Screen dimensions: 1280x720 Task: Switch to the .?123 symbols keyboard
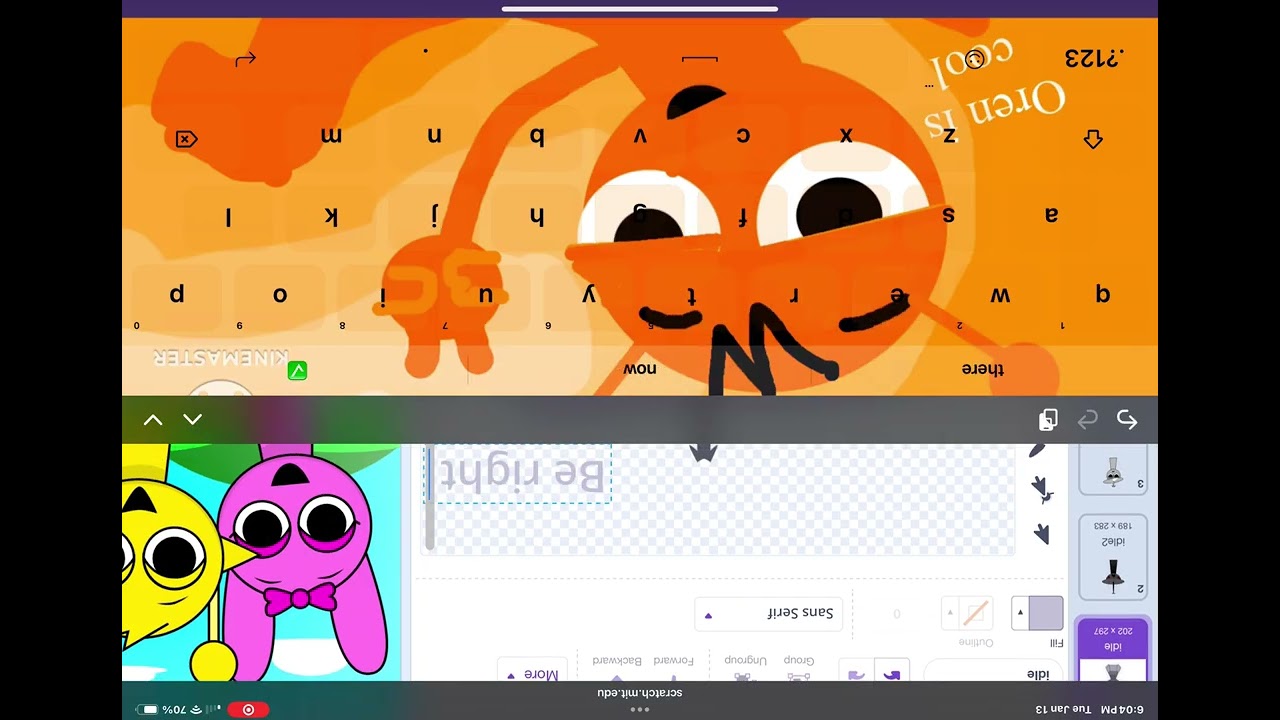point(1093,59)
